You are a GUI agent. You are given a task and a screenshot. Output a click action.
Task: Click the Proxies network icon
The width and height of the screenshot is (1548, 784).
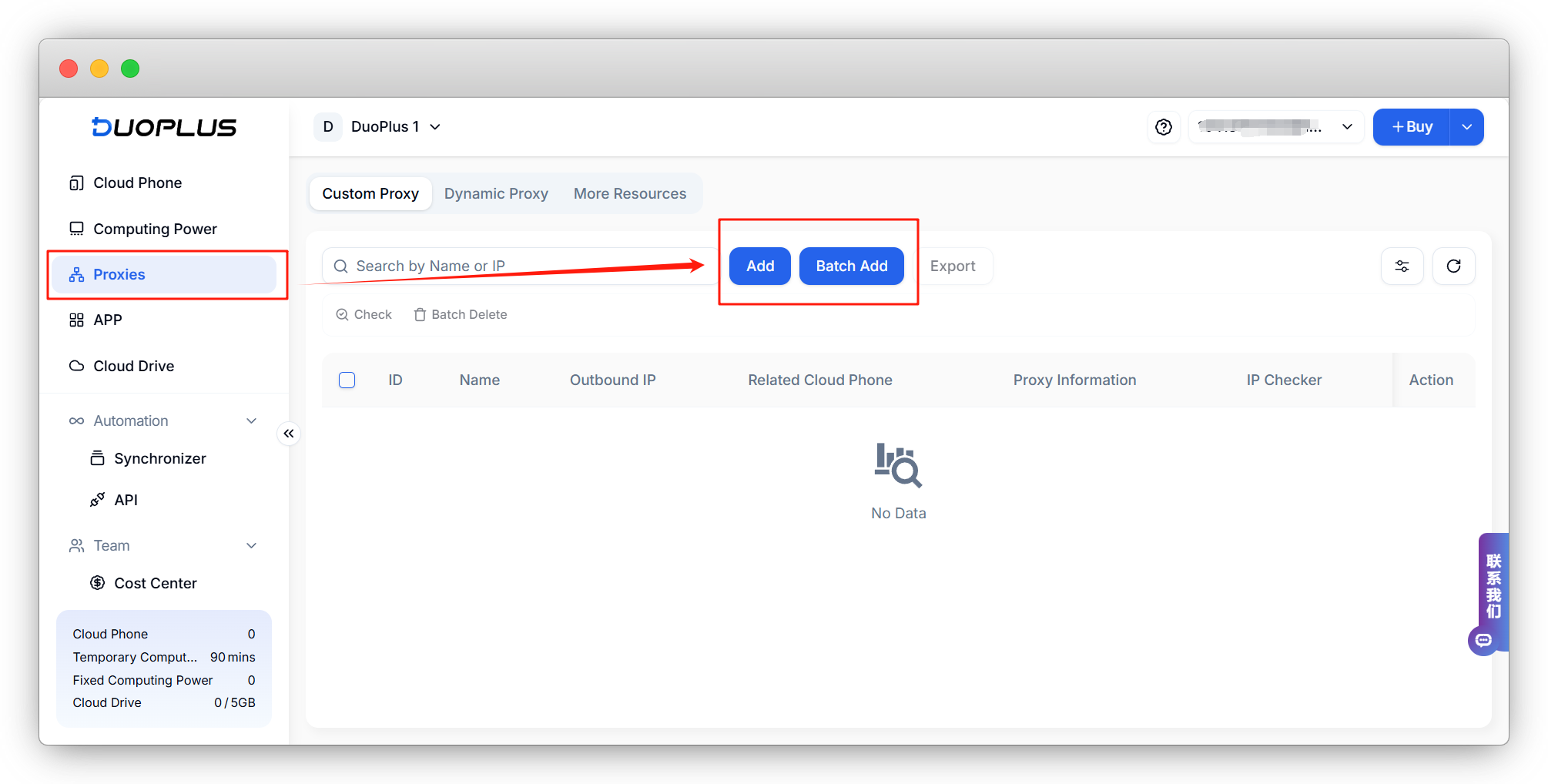[x=76, y=275]
